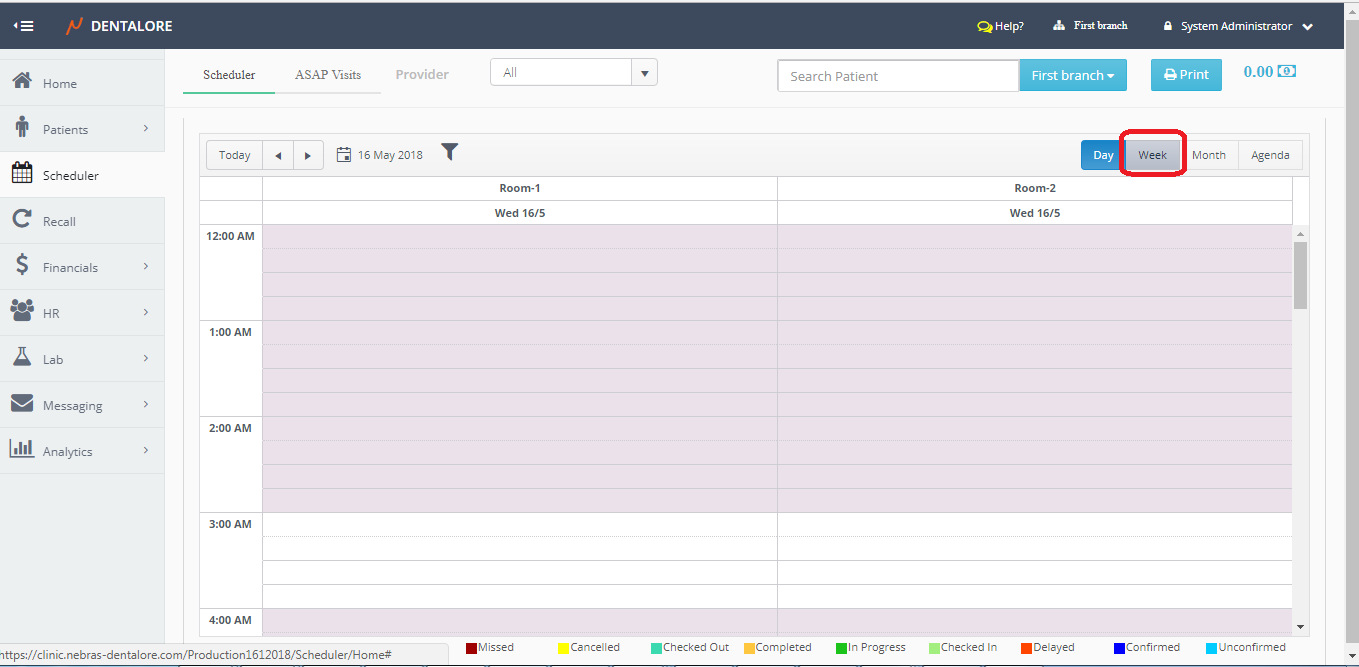1359x667 pixels.
Task: Click the cash balance money icon
Action: tap(1288, 72)
